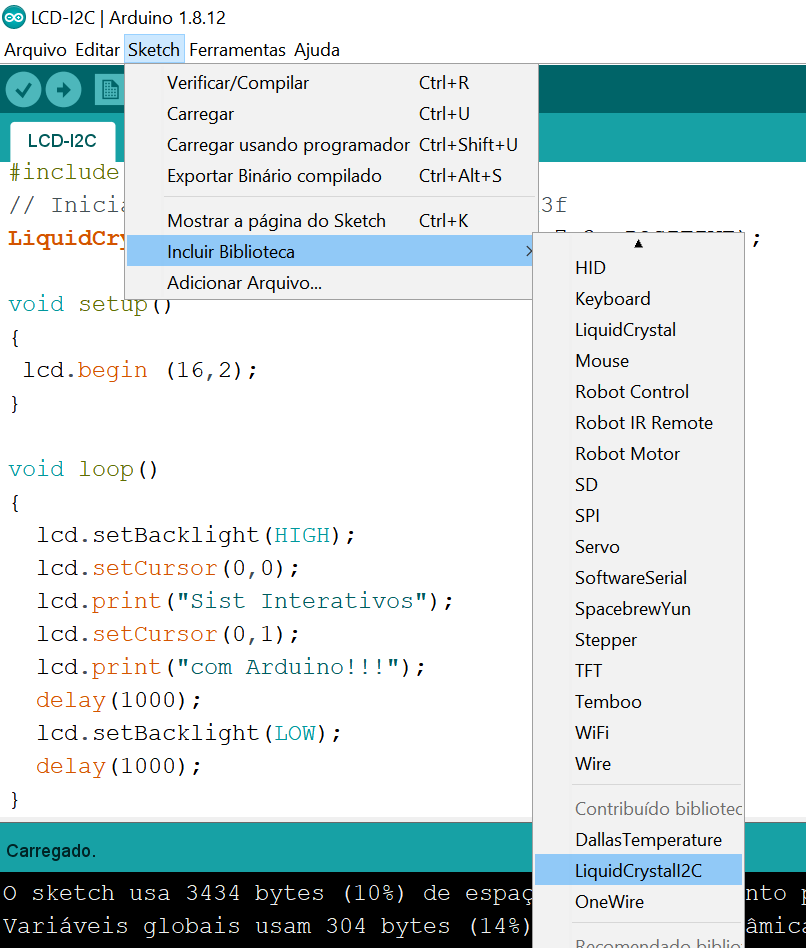This screenshot has width=806, height=948.
Task: Open the Arquivo menu
Action: tap(35, 49)
